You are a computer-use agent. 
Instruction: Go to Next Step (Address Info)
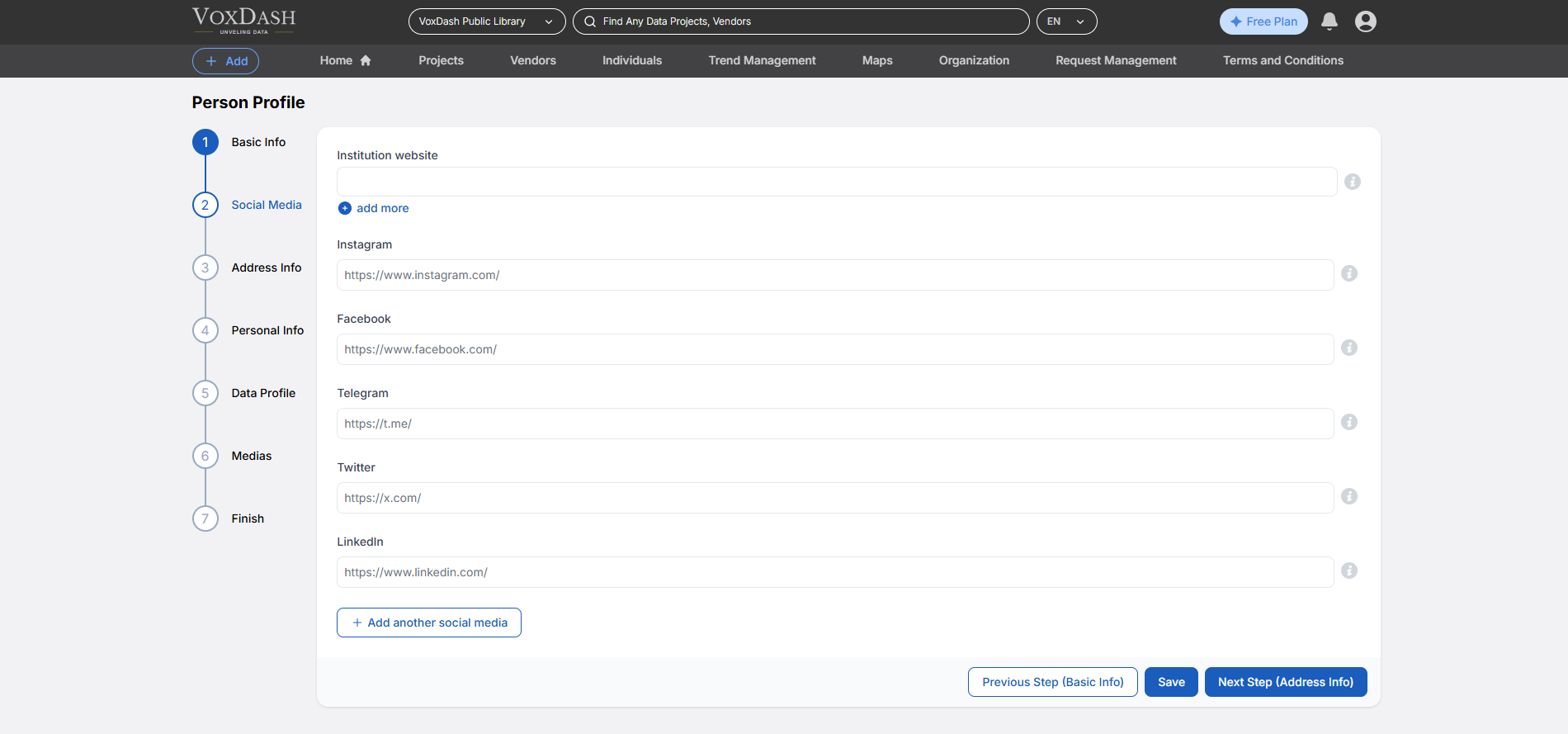(1286, 682)
